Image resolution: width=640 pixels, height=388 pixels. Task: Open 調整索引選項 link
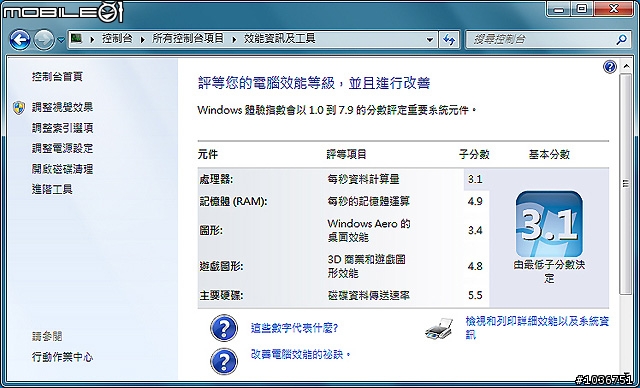[x=62, y=128]
